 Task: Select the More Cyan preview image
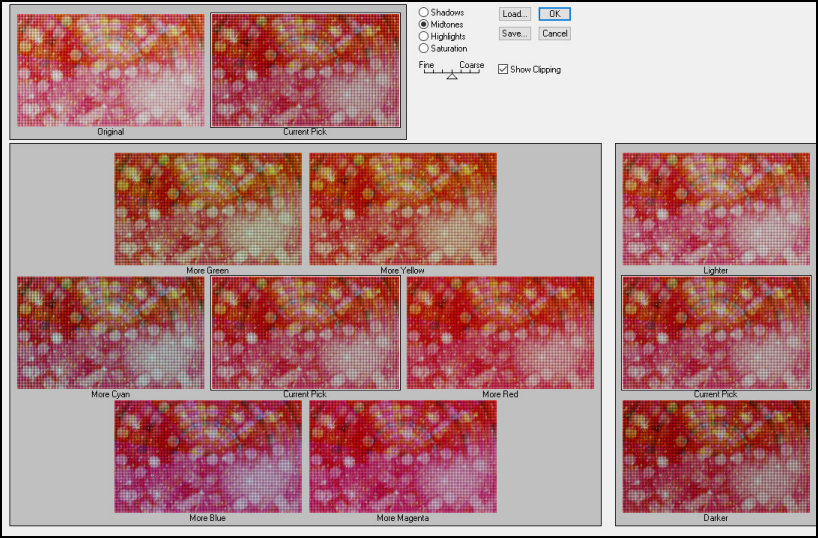[110, 333]
